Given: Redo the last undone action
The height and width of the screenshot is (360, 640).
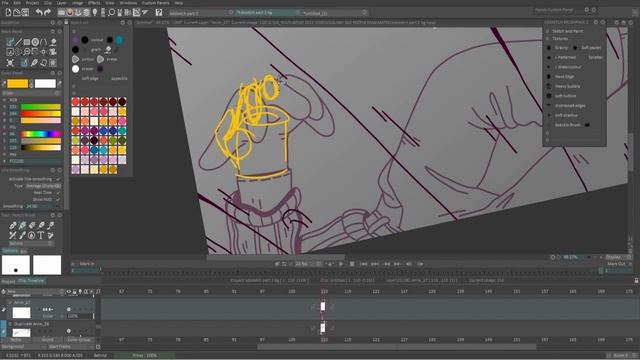Looking at the screenshot, I should tap(47, 13).
